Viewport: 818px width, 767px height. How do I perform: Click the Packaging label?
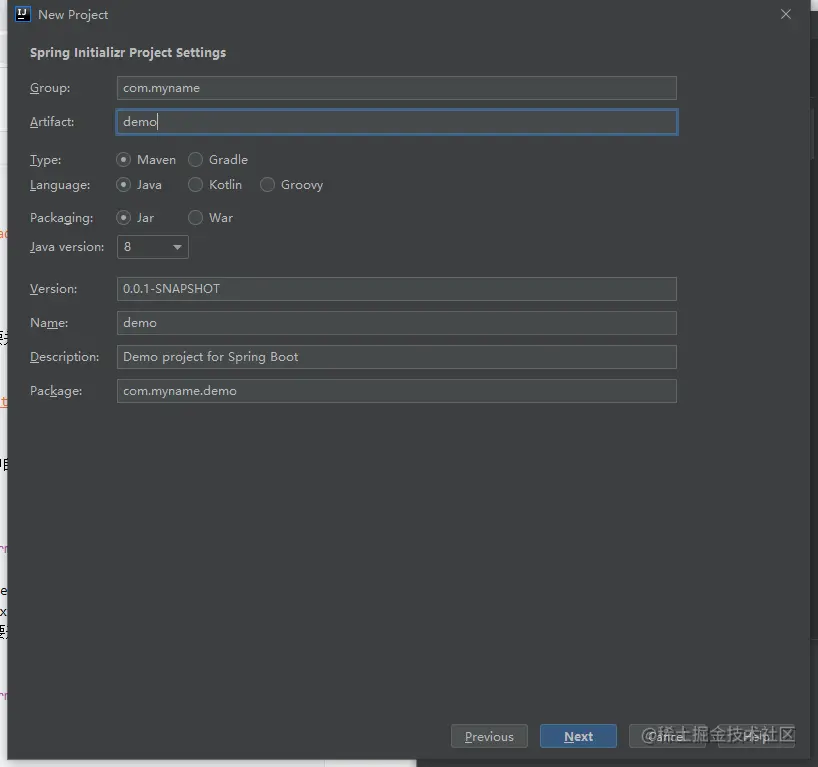(x=62, y=218)
